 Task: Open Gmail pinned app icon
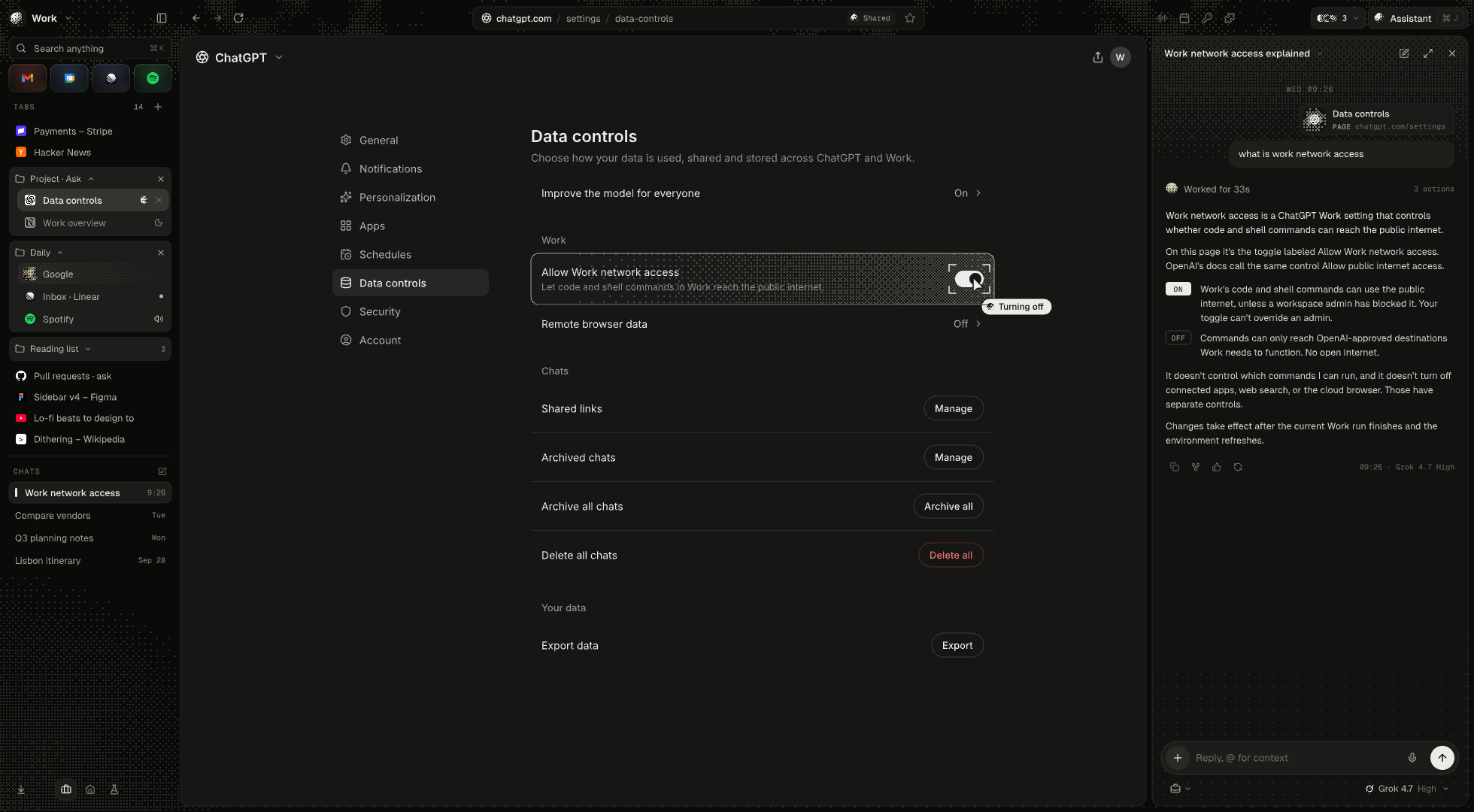pyautogui.click(x=28, y=78)
